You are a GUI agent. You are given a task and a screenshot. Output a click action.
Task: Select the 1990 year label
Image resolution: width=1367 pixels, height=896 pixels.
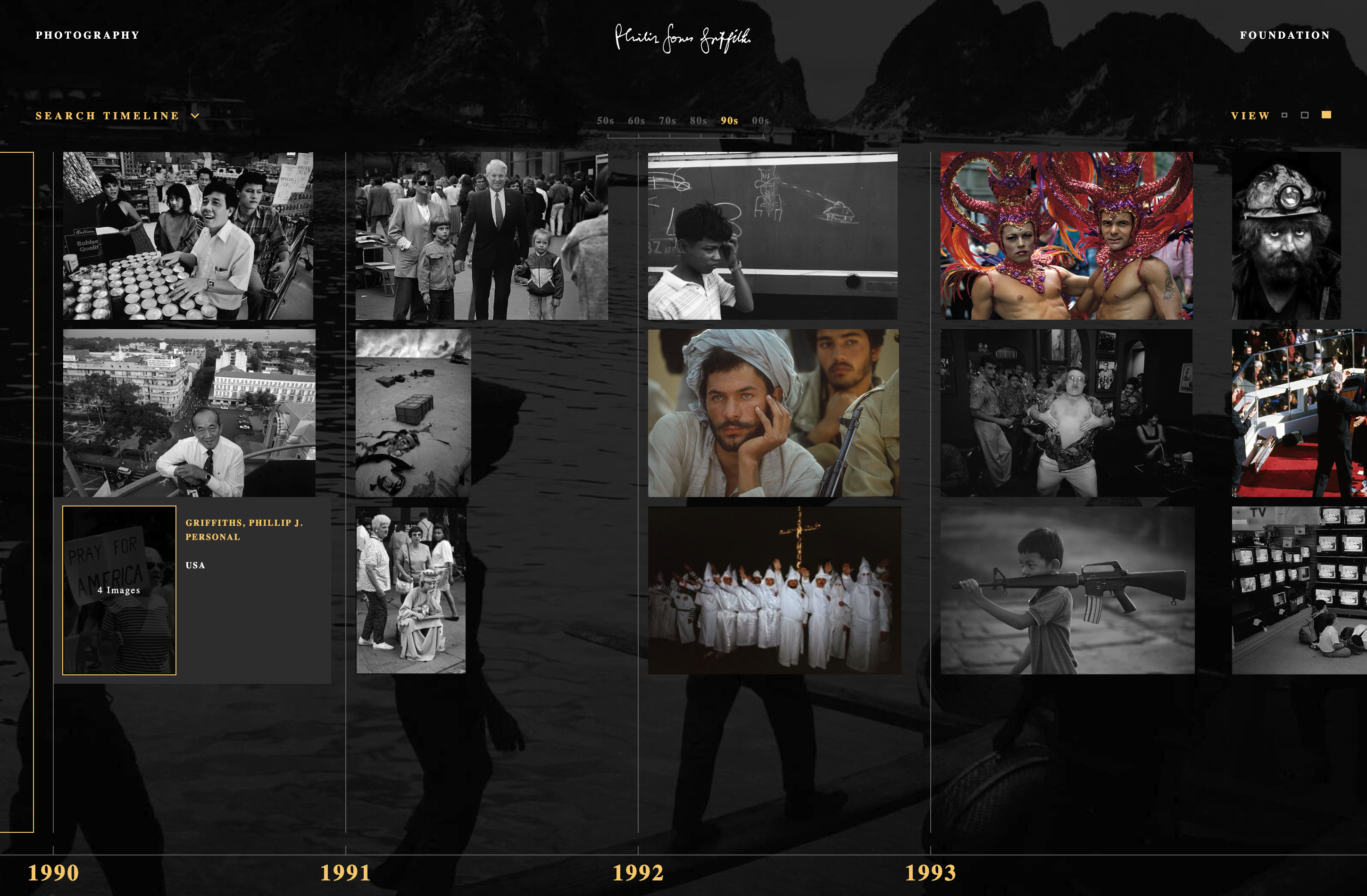click(53, 872)
